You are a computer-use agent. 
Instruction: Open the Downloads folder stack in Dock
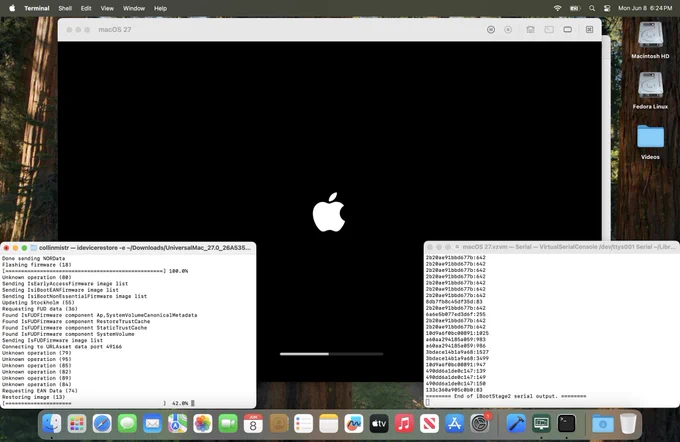tap(603, 423)
